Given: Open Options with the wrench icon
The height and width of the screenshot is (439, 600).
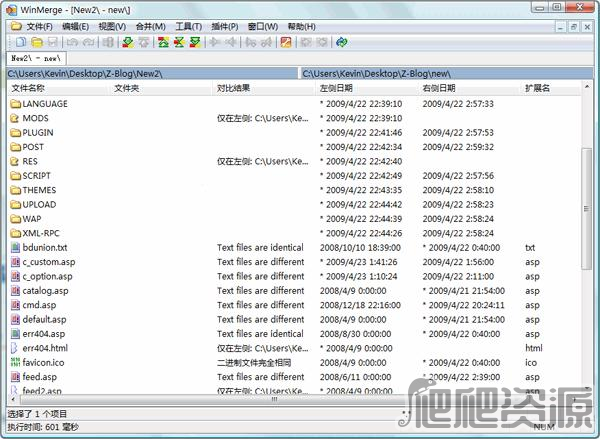Looking at the screenshot, I should coord(286,42).
